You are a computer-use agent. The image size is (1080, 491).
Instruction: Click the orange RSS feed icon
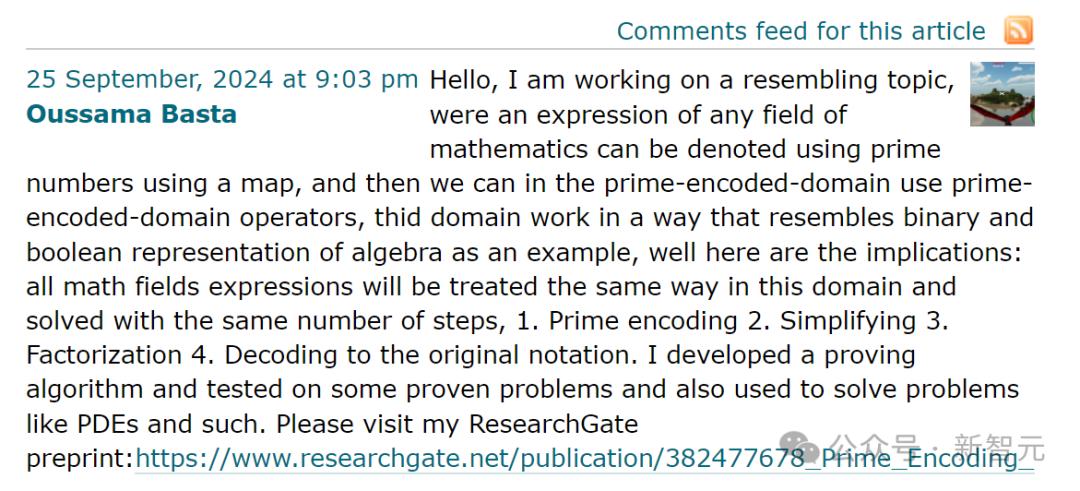coord(1018,31)
